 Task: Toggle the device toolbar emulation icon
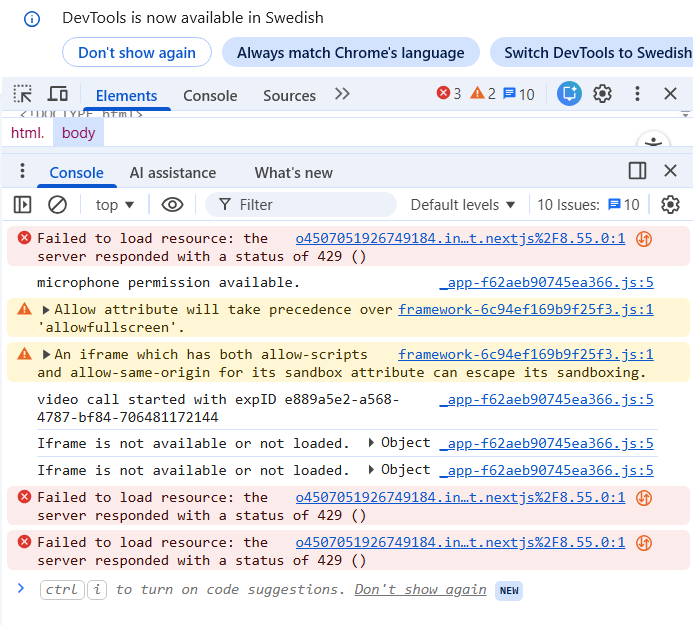point(58,94)
